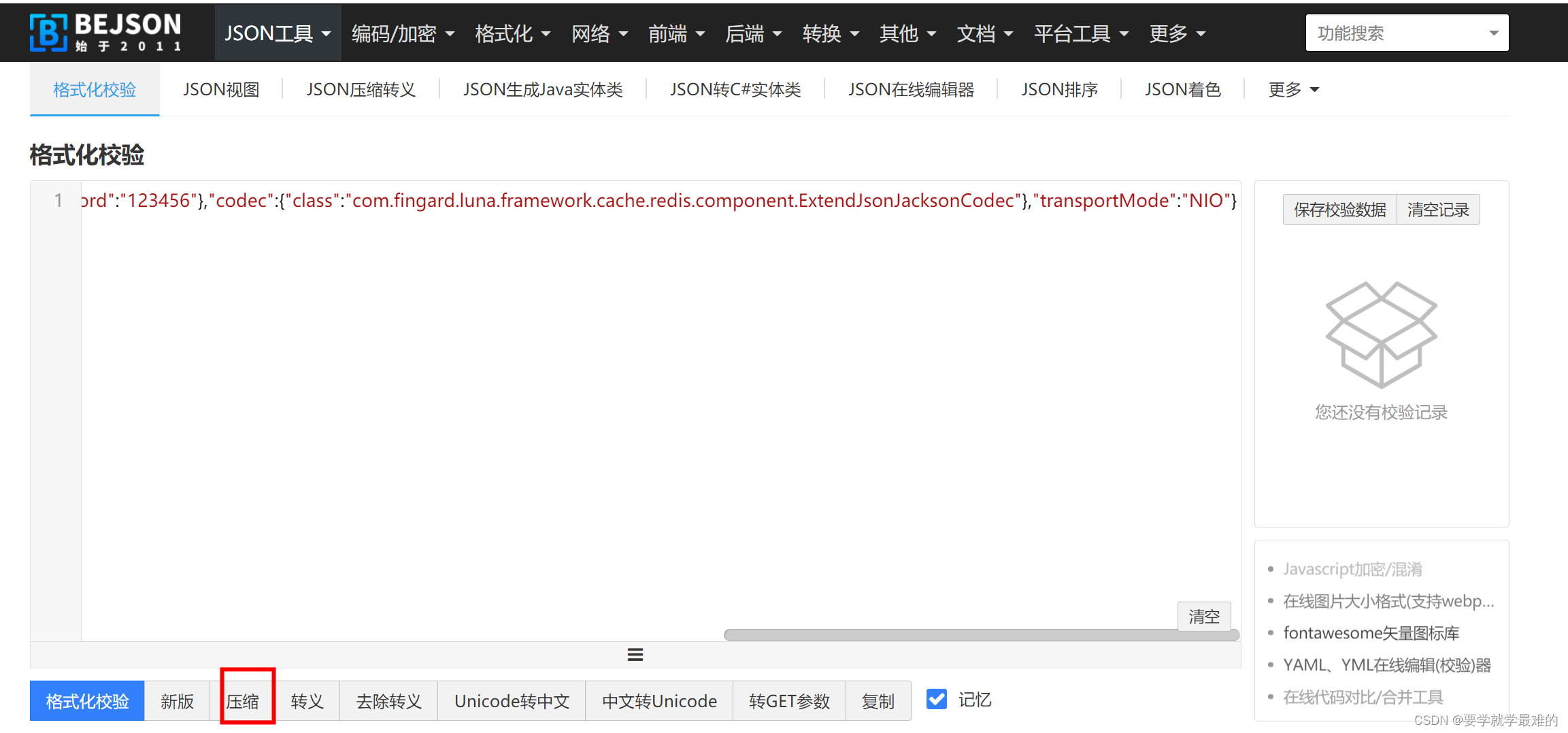Click the editor's horizontal scrollbar
The height and width of the screenshot is (733, 1568).
tap(981, 635)
